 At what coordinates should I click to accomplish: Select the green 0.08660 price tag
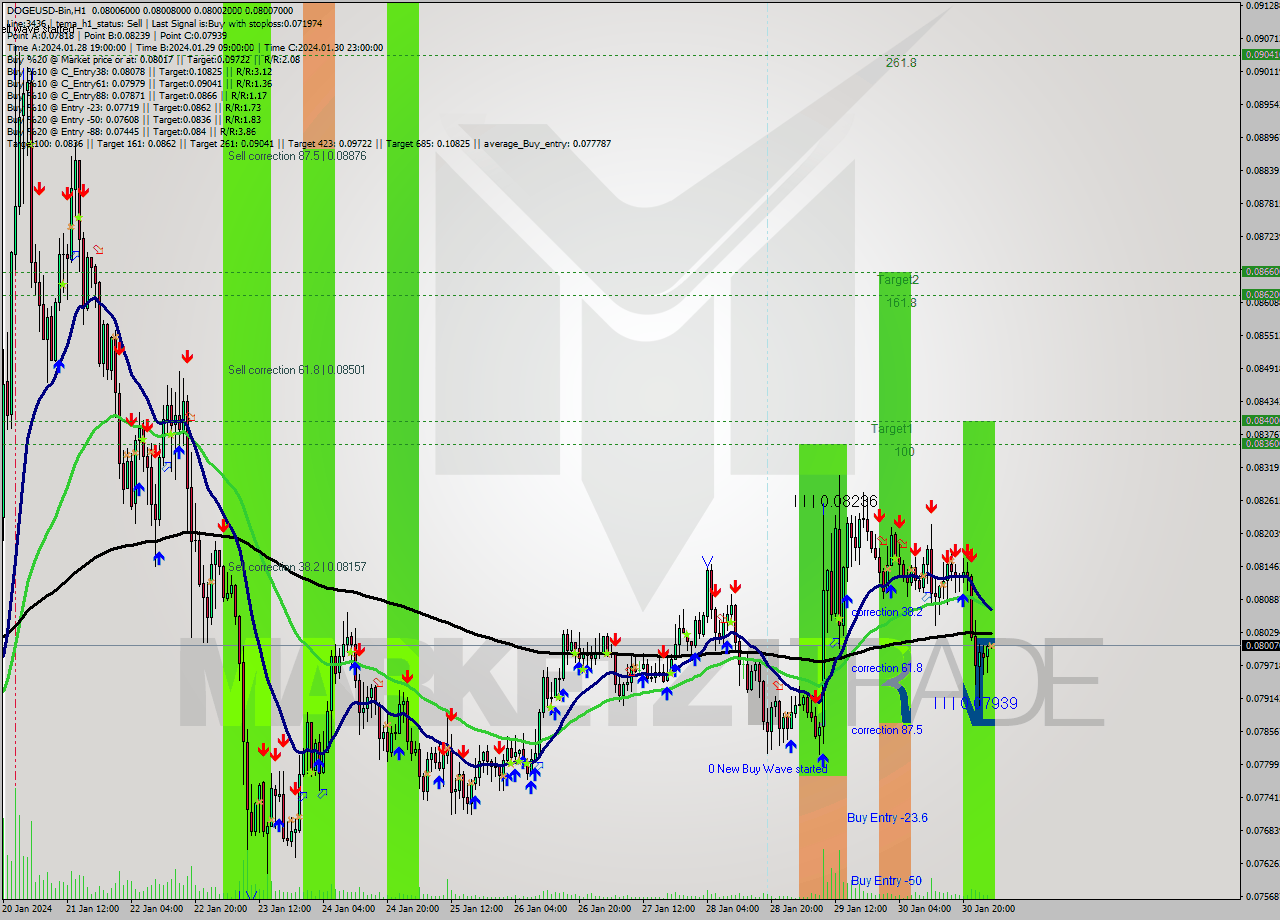pyautogui.click(x=1261, y=271)
